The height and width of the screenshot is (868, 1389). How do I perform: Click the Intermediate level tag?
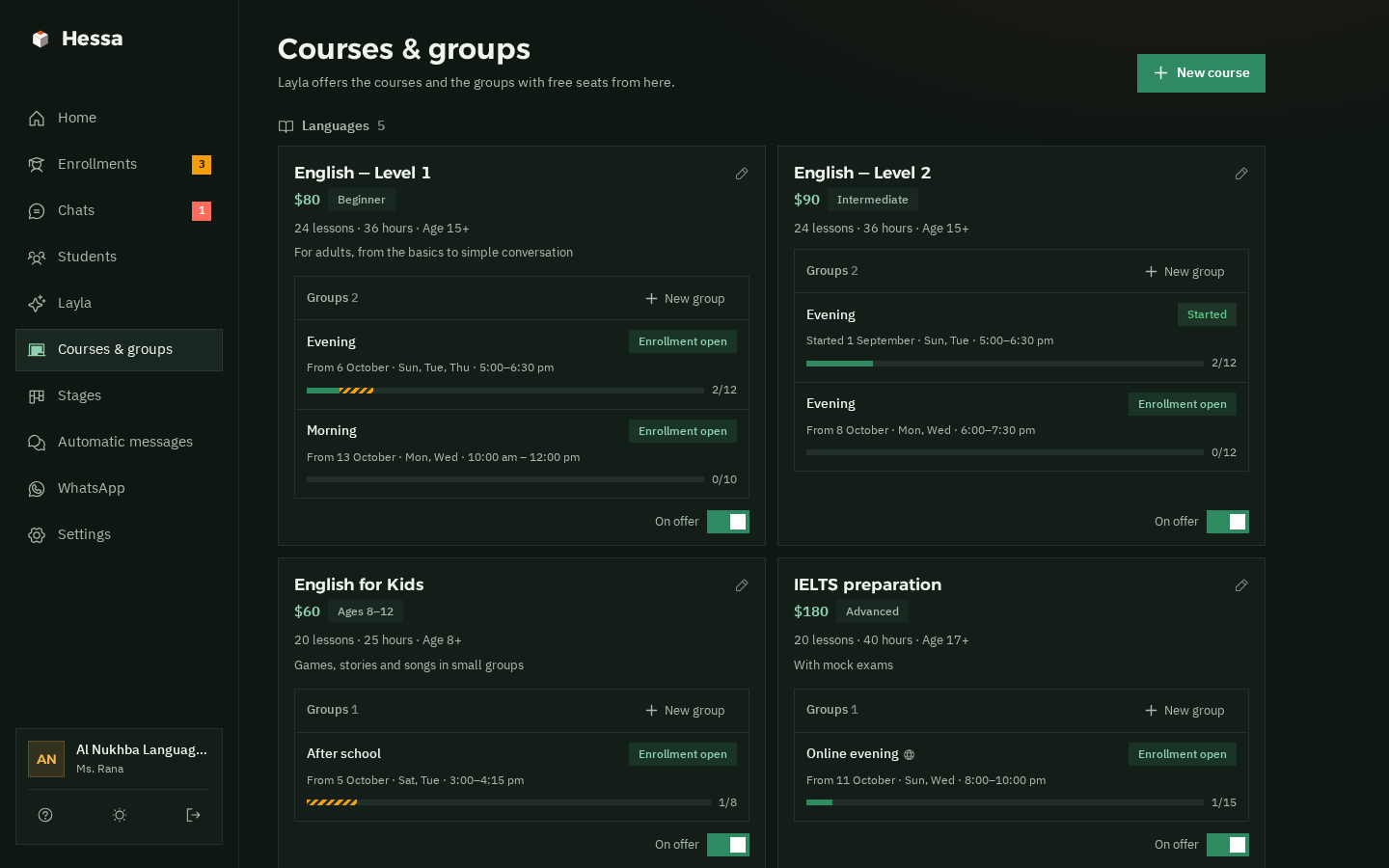pyautogui.click(x=873, y=200)
